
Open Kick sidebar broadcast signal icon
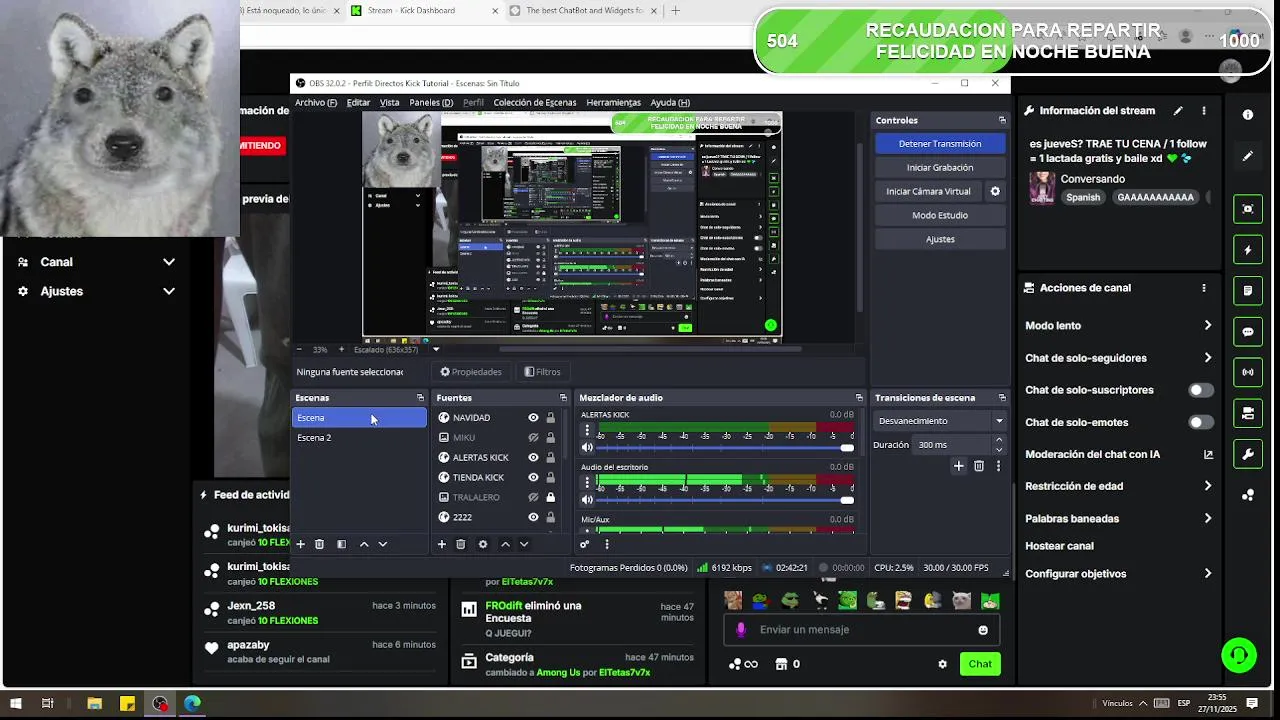(x=1248, y=372)
